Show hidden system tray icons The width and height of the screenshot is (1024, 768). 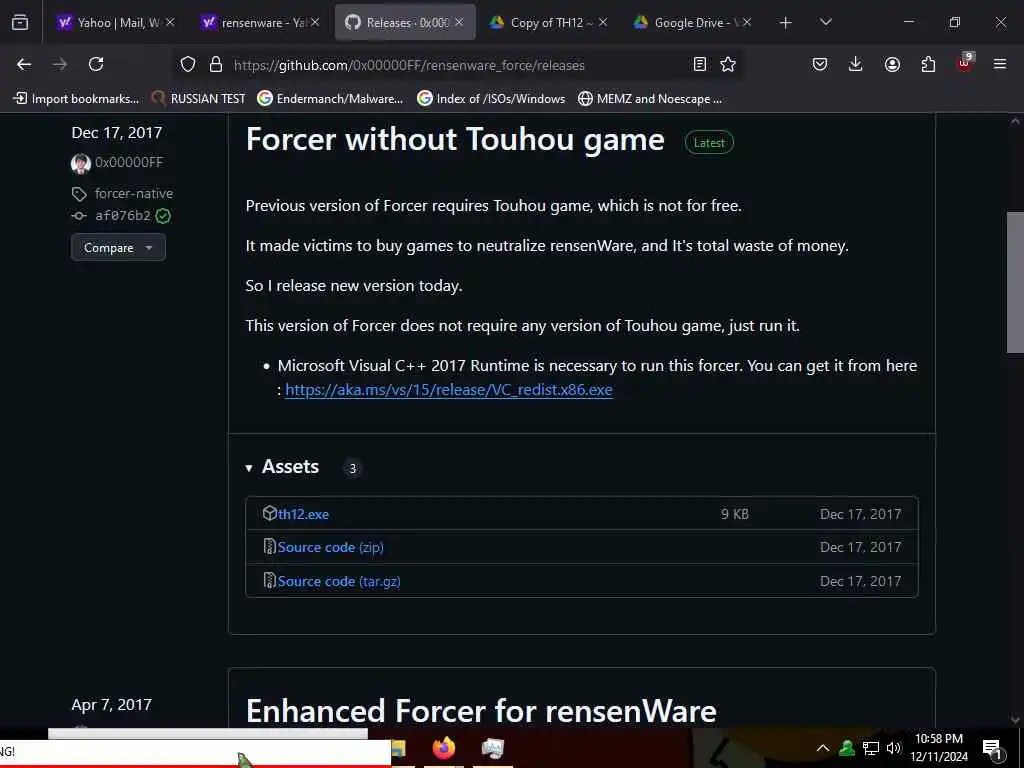click(823, 748)
